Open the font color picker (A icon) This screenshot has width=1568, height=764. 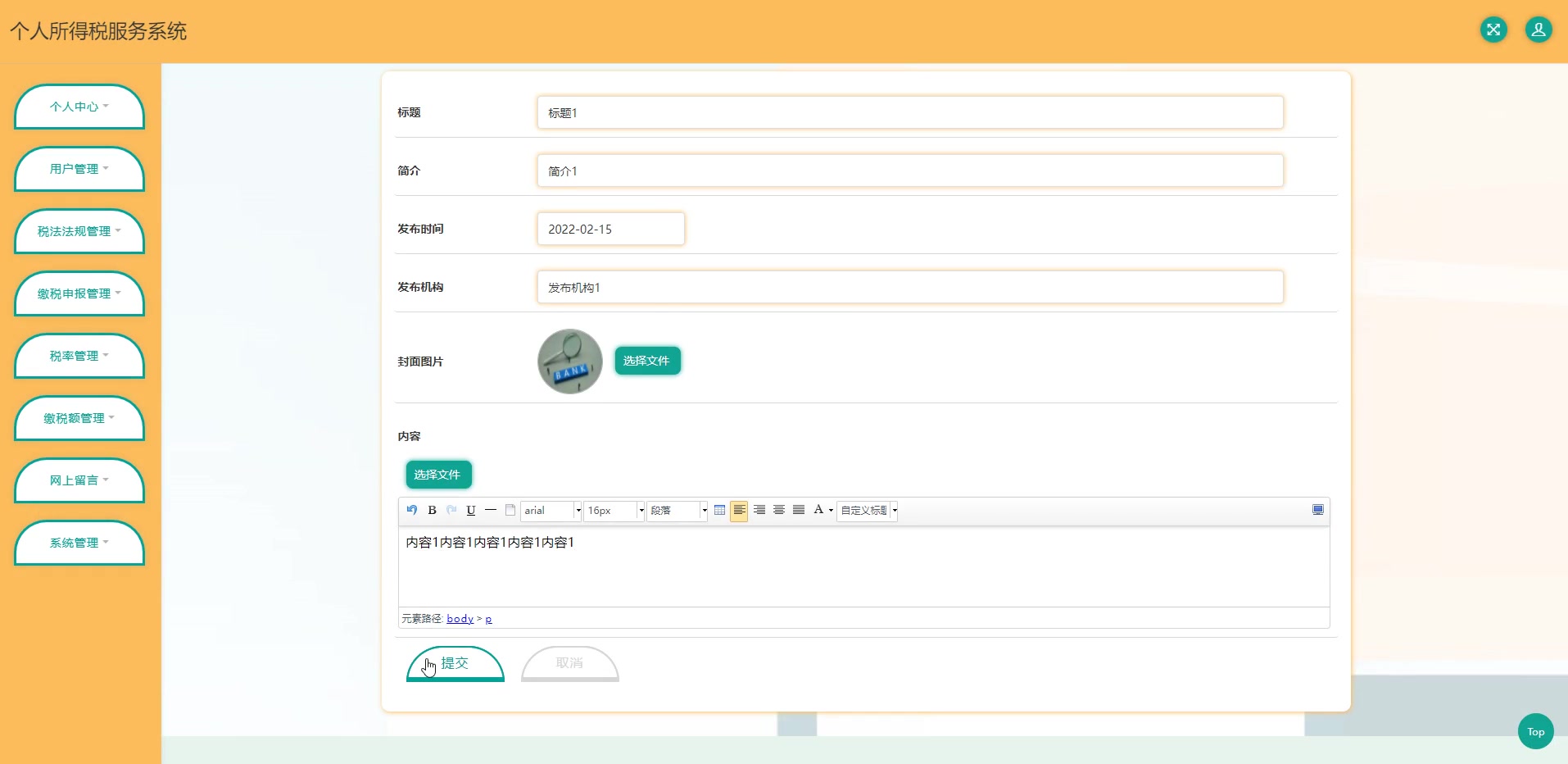point(818,510)
